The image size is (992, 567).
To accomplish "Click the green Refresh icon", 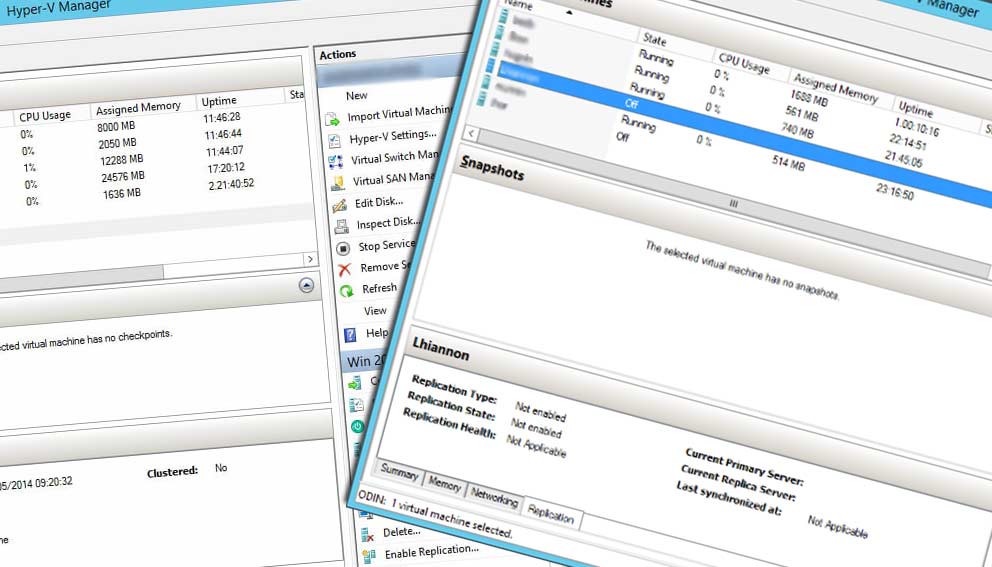I will click(x=347, y=291).
